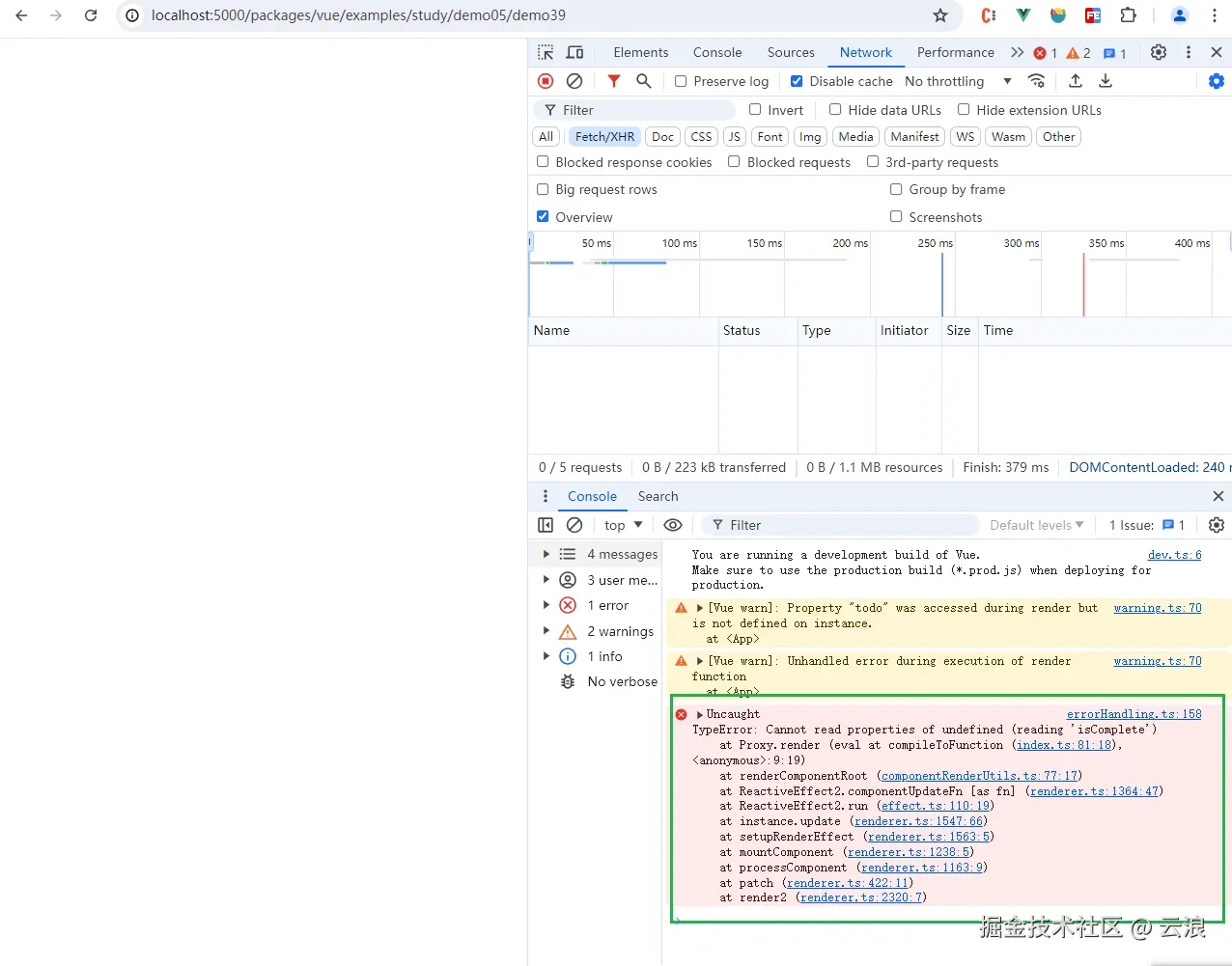
Task: Switch to the Elements tab
Action: coord(640,52)
